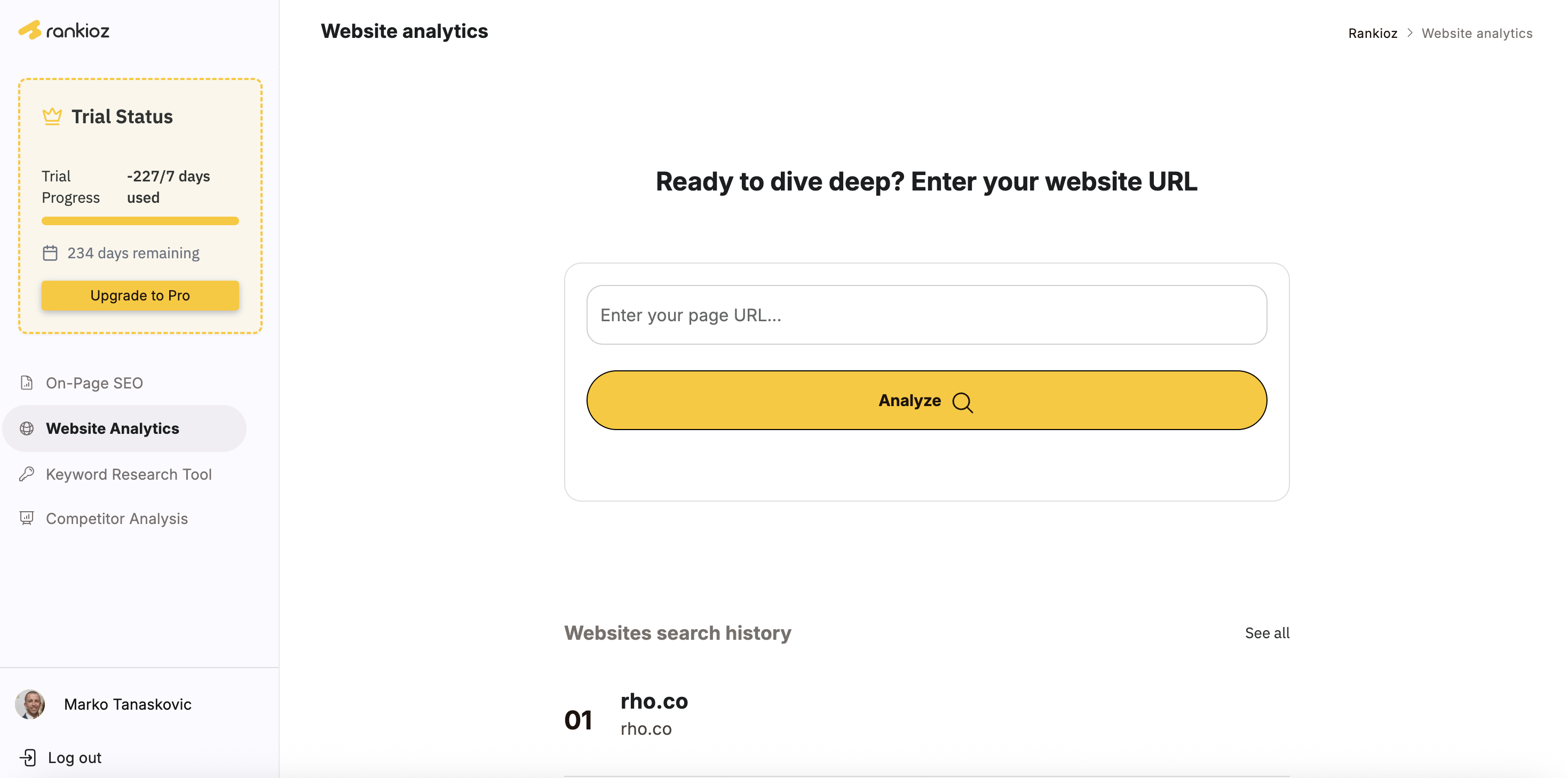Focus the page URL input field
The image size is (1568, 778).
(926, 315)
